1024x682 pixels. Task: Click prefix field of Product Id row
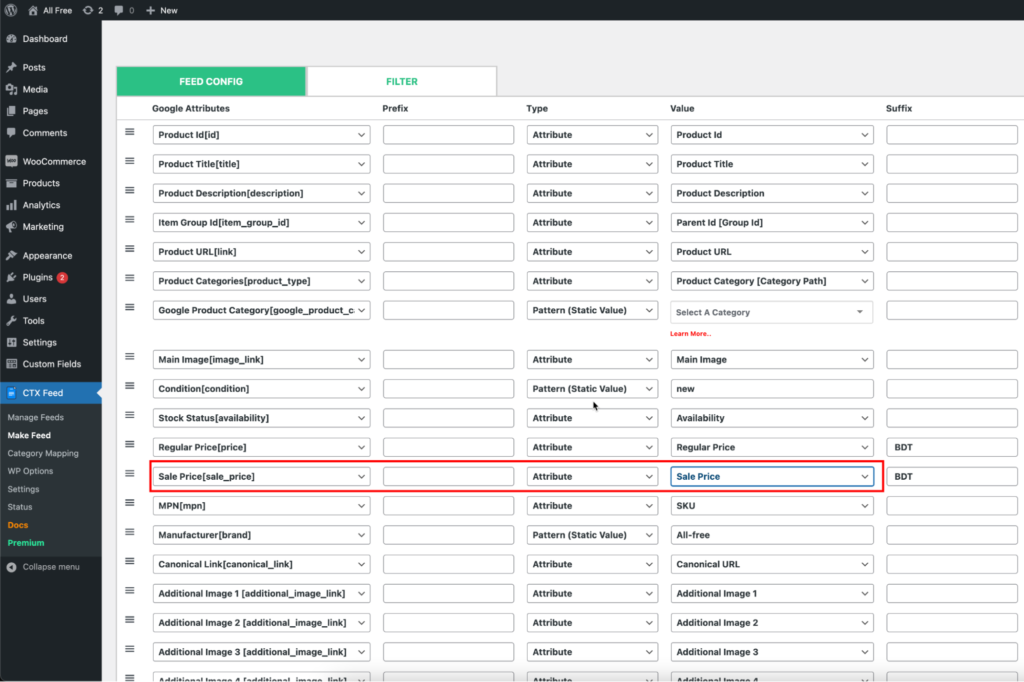pyautogui.click(x=449, y=135)
